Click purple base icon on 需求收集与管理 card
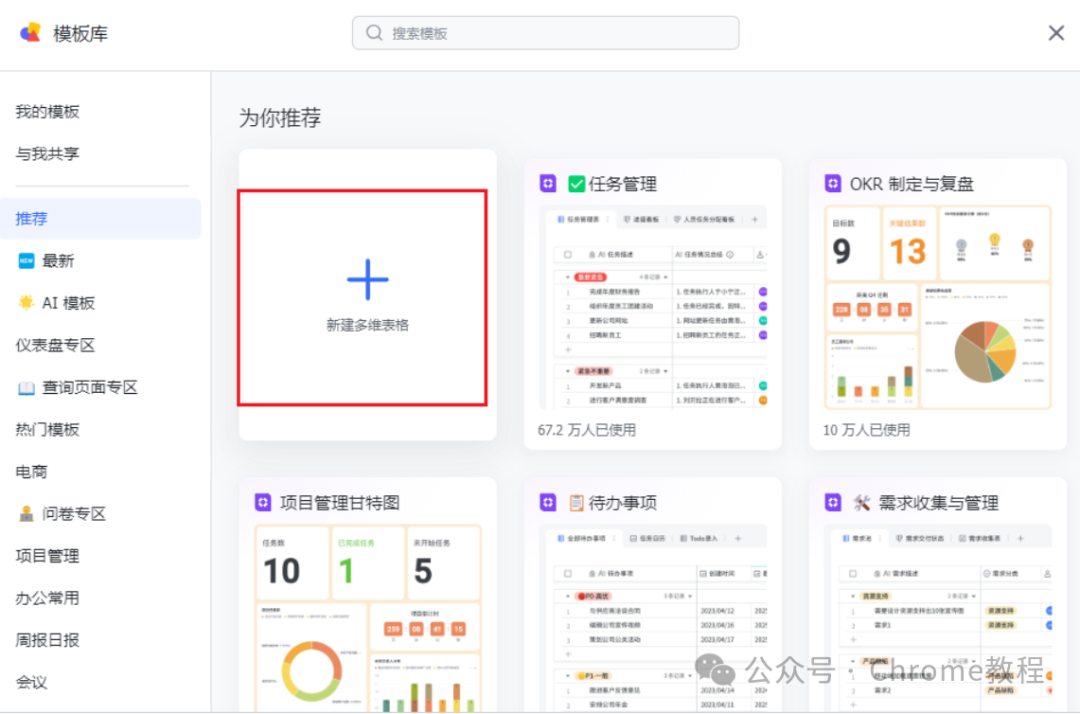This screenshot has height=714, width=1080. coord(833,503)
